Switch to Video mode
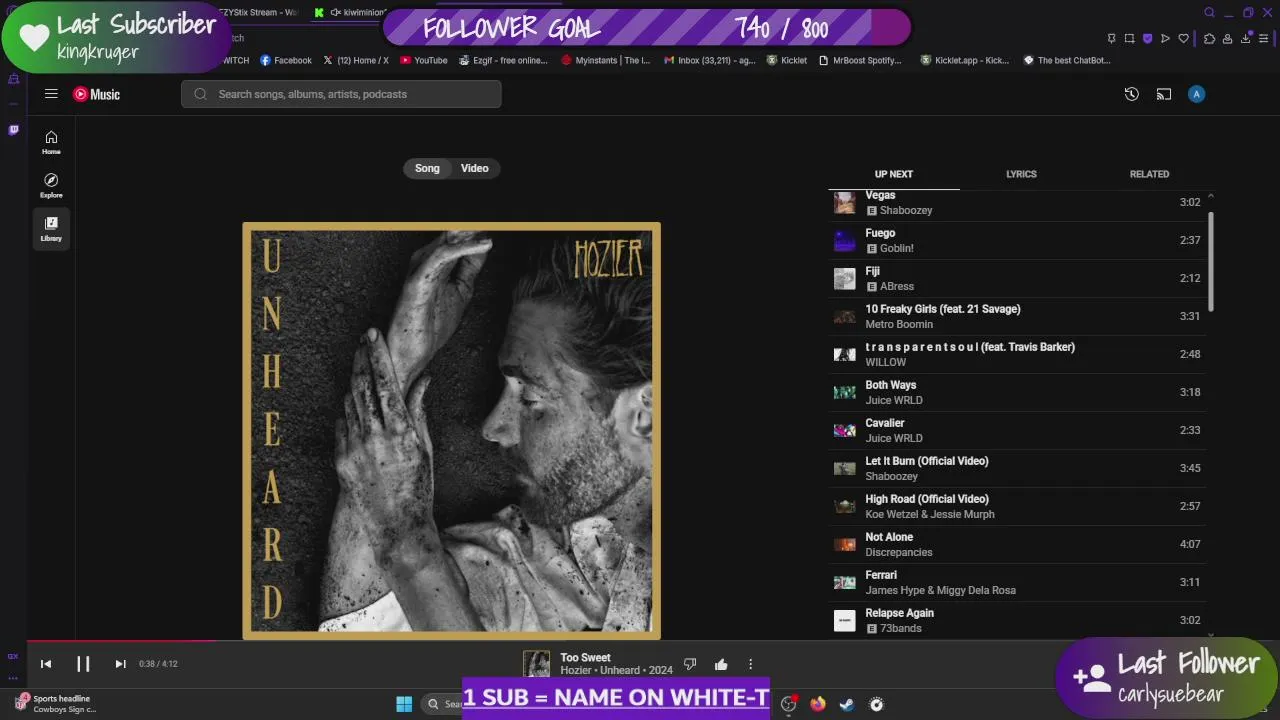 click(475, 168)
